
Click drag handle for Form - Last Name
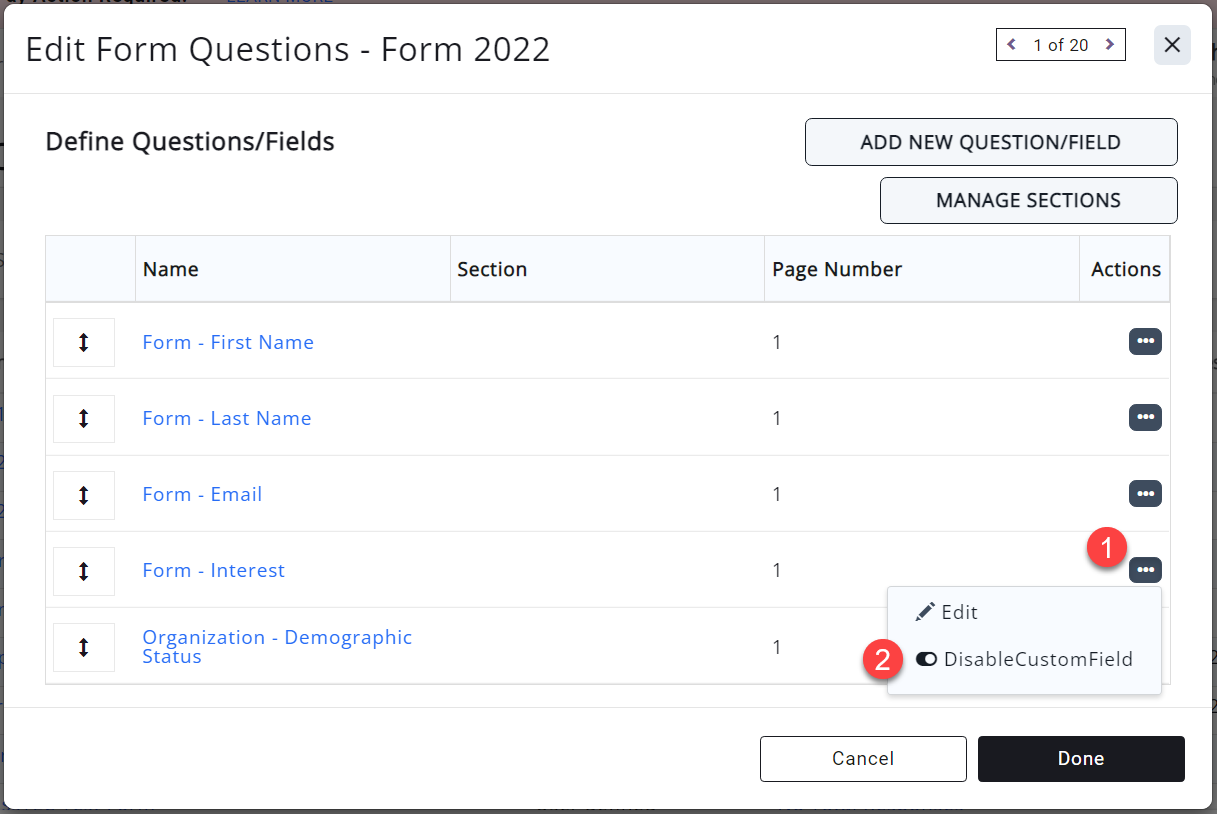click(x=84, y=418)
